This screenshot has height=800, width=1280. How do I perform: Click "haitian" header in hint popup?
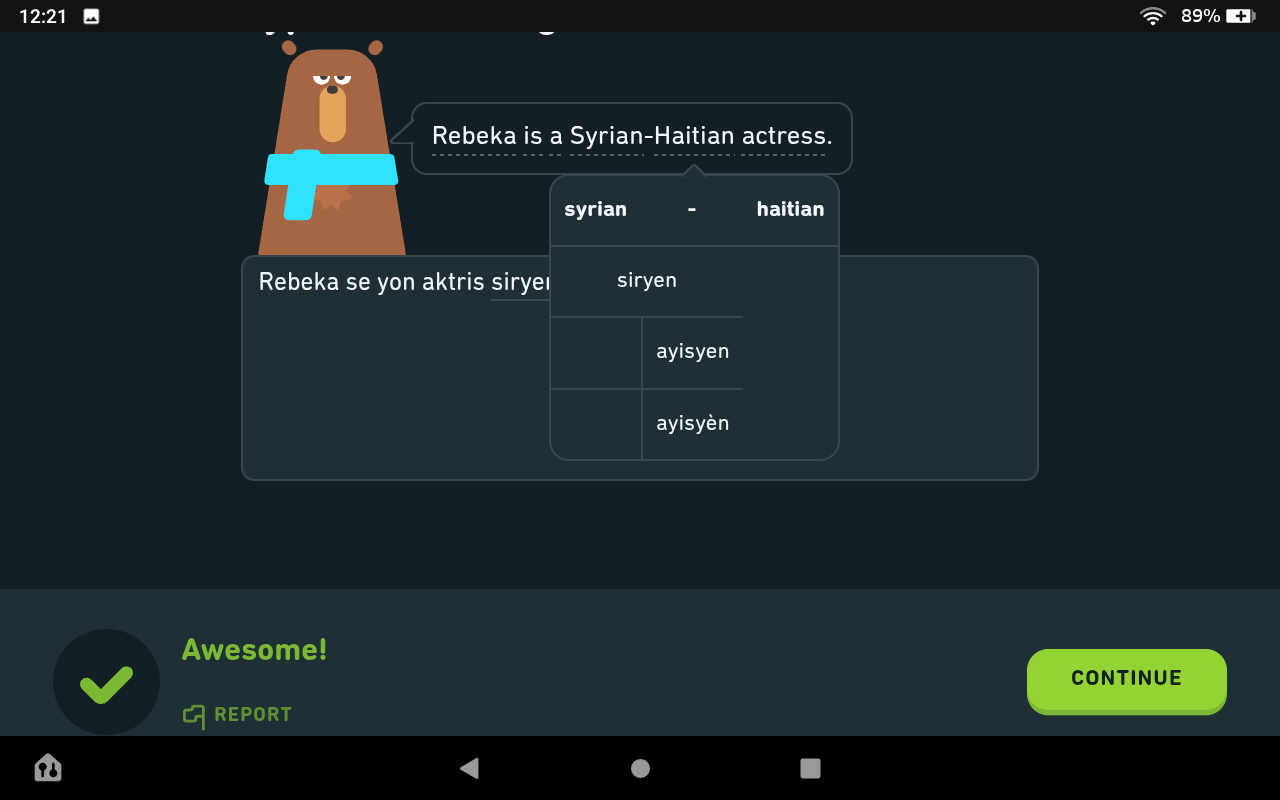(790, 210)
